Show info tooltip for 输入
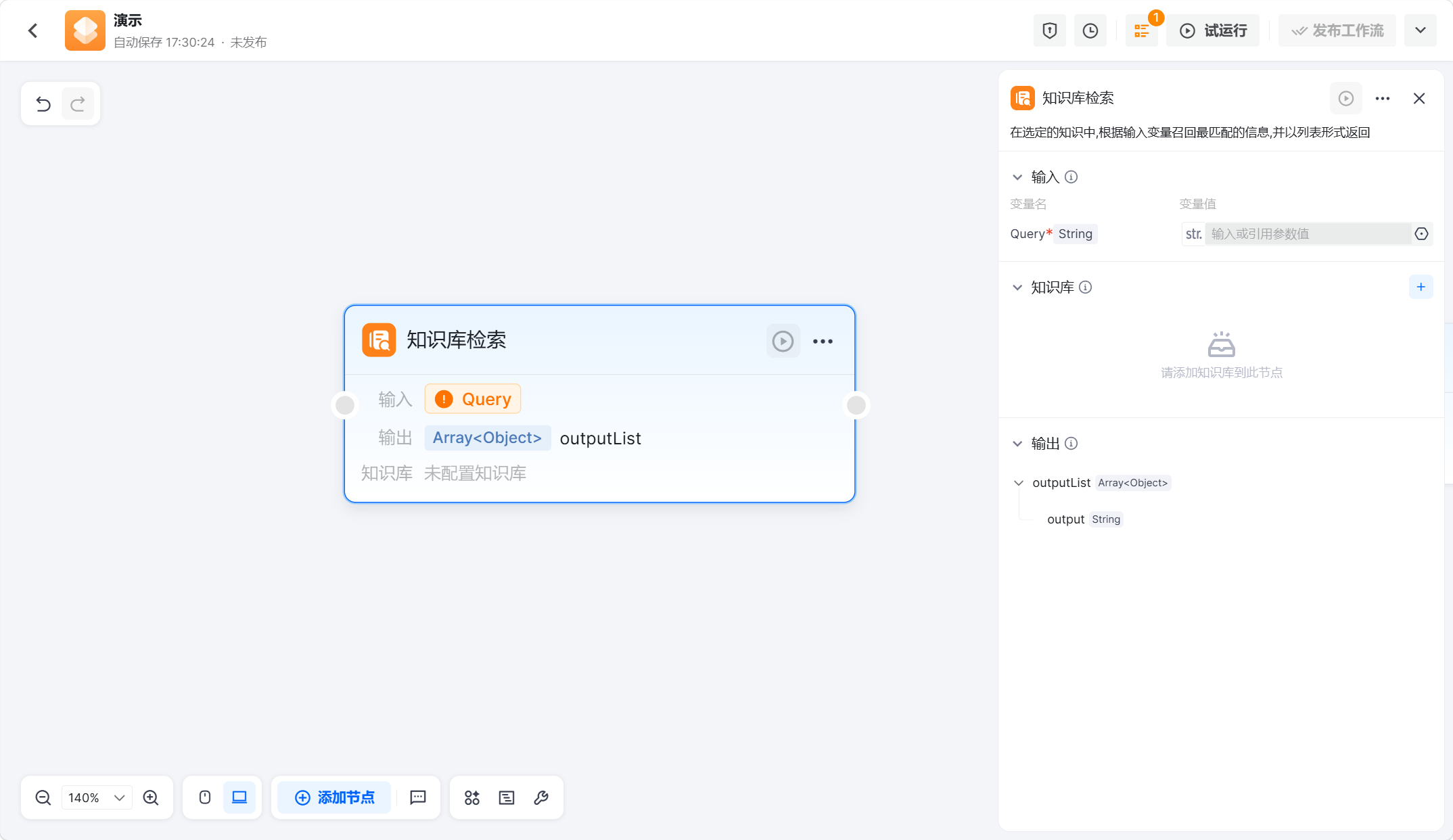 [1071, 177]
